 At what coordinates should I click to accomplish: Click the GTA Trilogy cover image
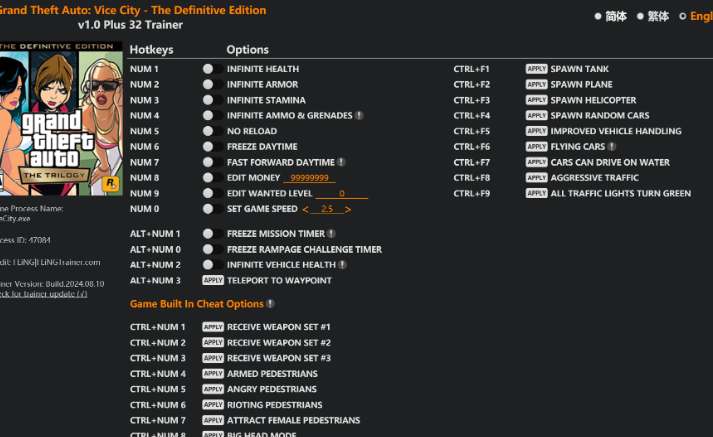pos(61,119)
